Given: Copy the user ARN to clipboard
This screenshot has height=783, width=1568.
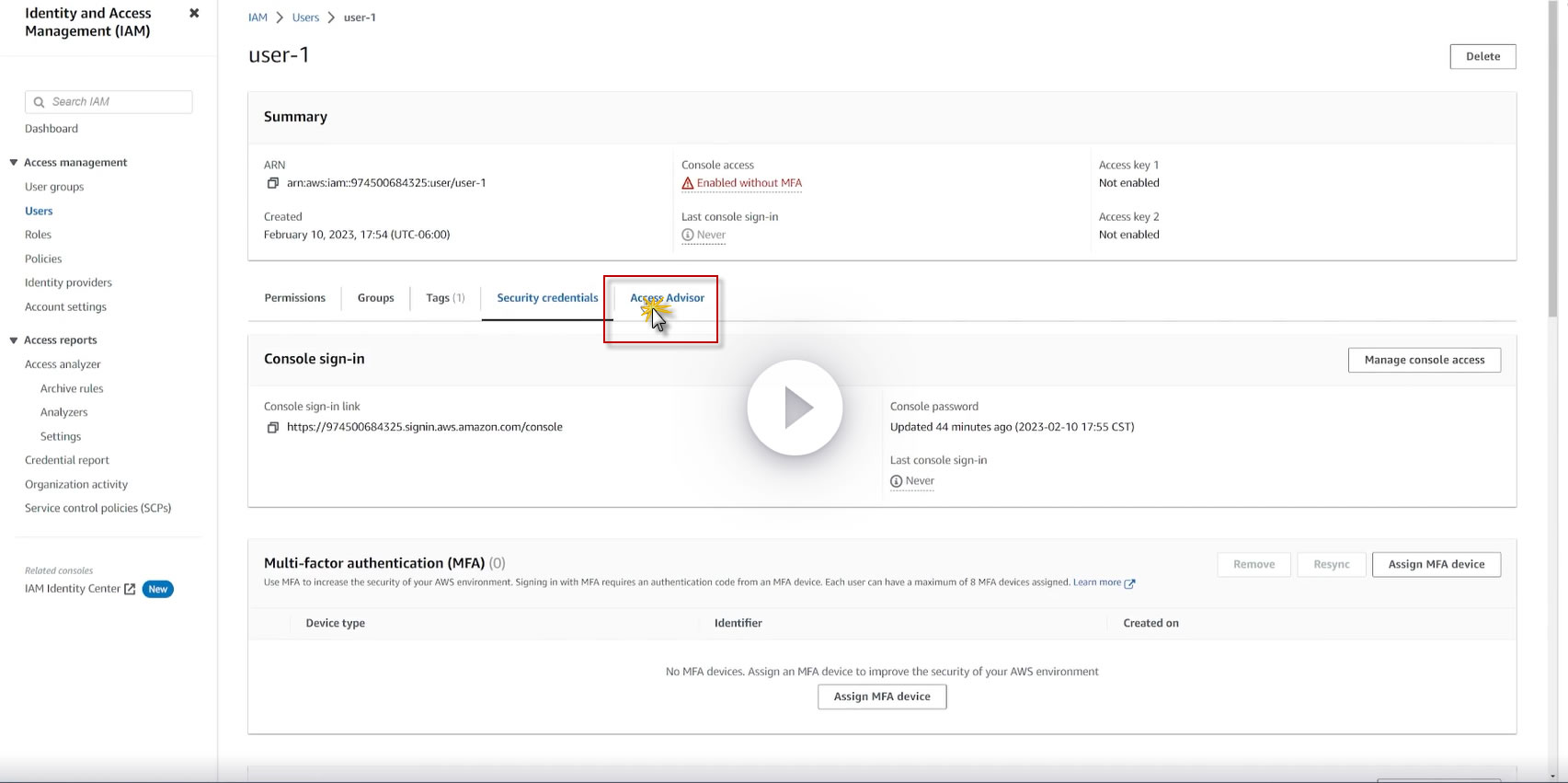Looking at the screenshot, I should 273,183.
